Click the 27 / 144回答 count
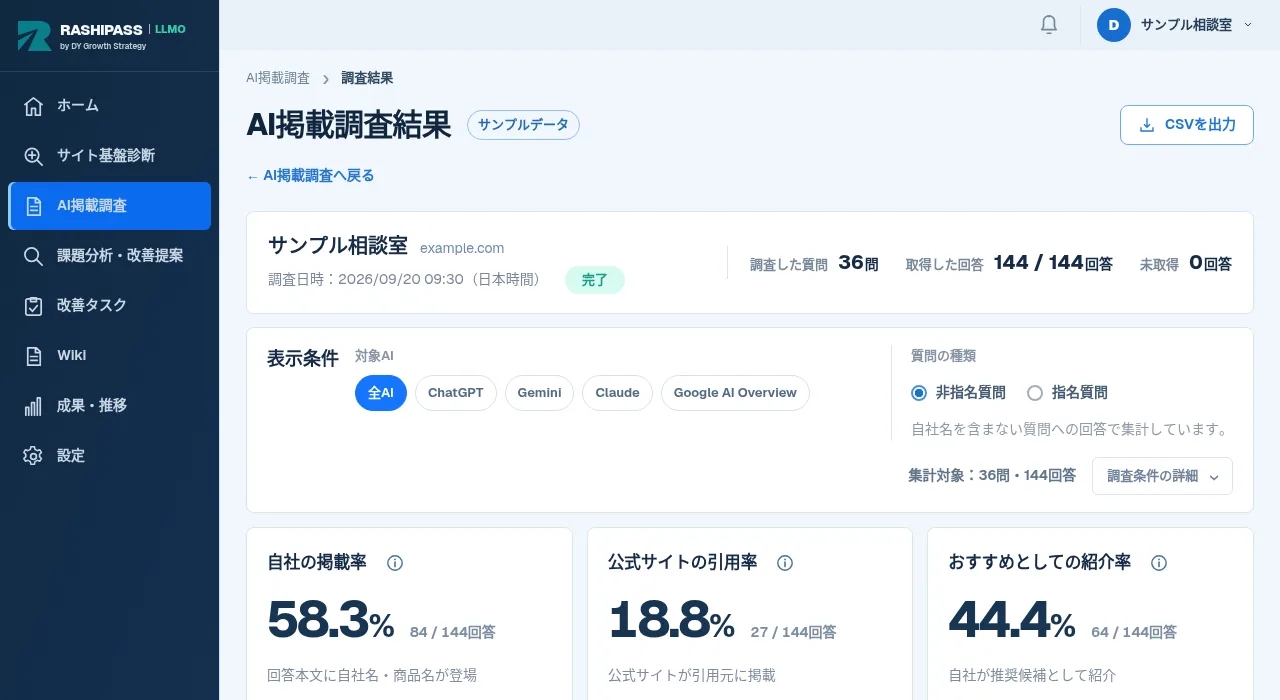This screenshot has height=700, width=1280. coord(794,632)
